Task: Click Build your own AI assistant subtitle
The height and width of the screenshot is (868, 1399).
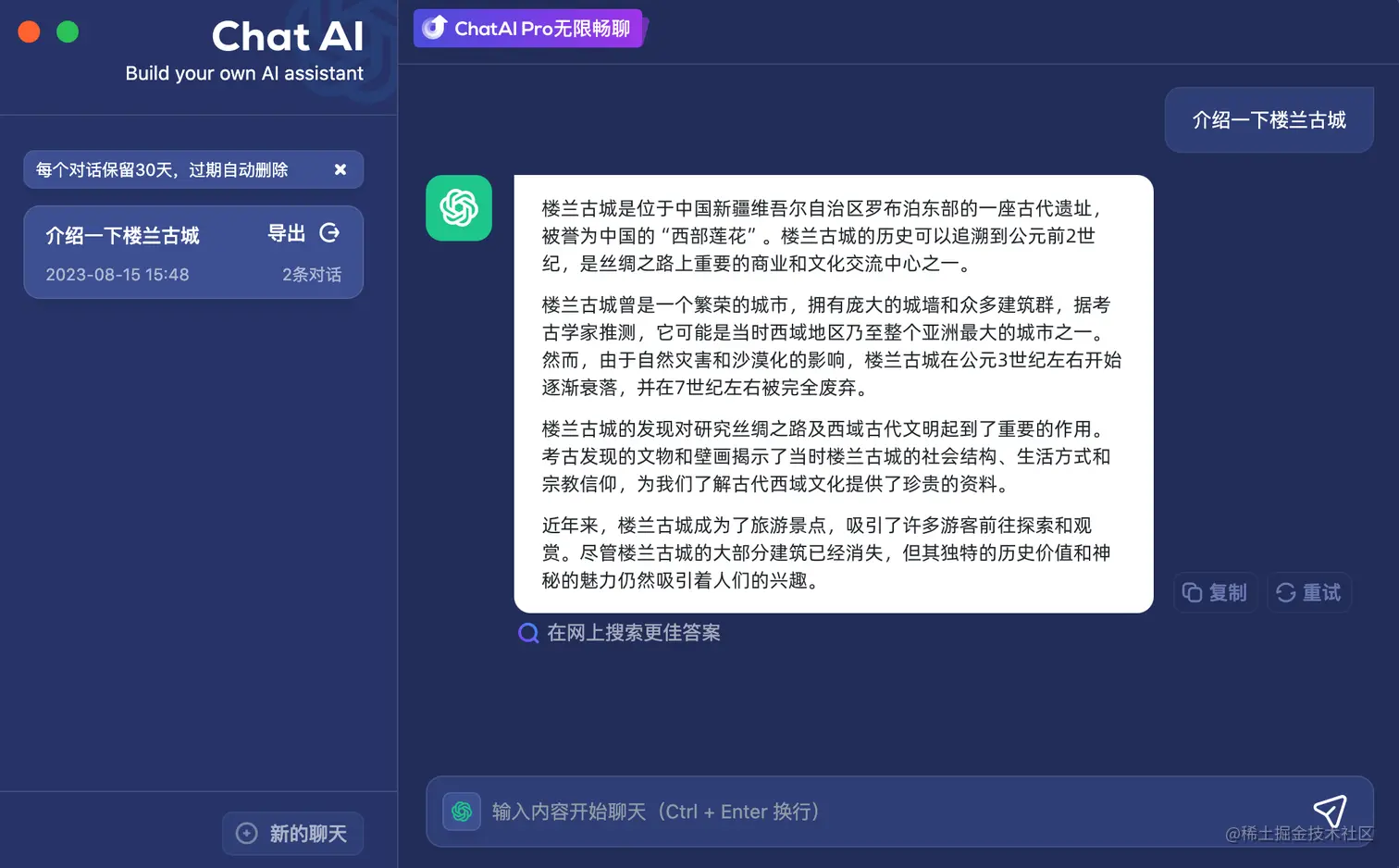Action: pyautogui.click(x=244, y=74)
